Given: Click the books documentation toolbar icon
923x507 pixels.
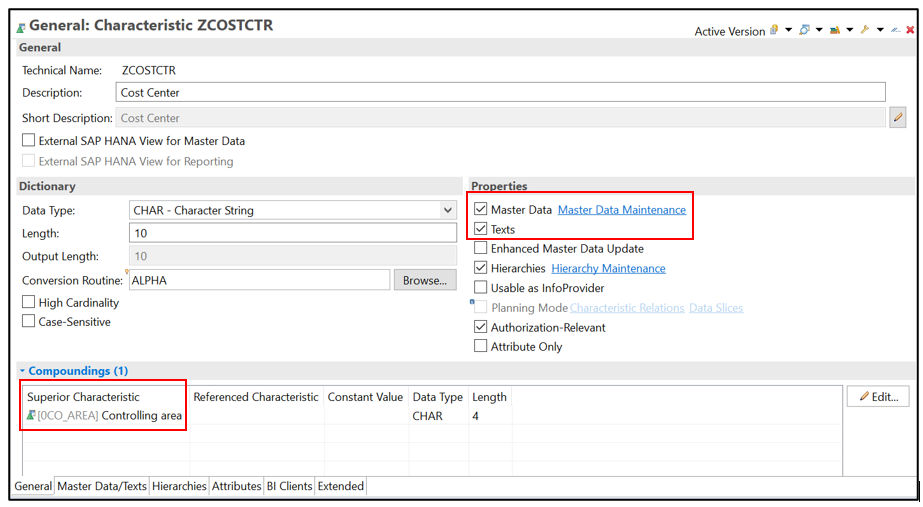Looking at the screenshot, I should (835, 30).
